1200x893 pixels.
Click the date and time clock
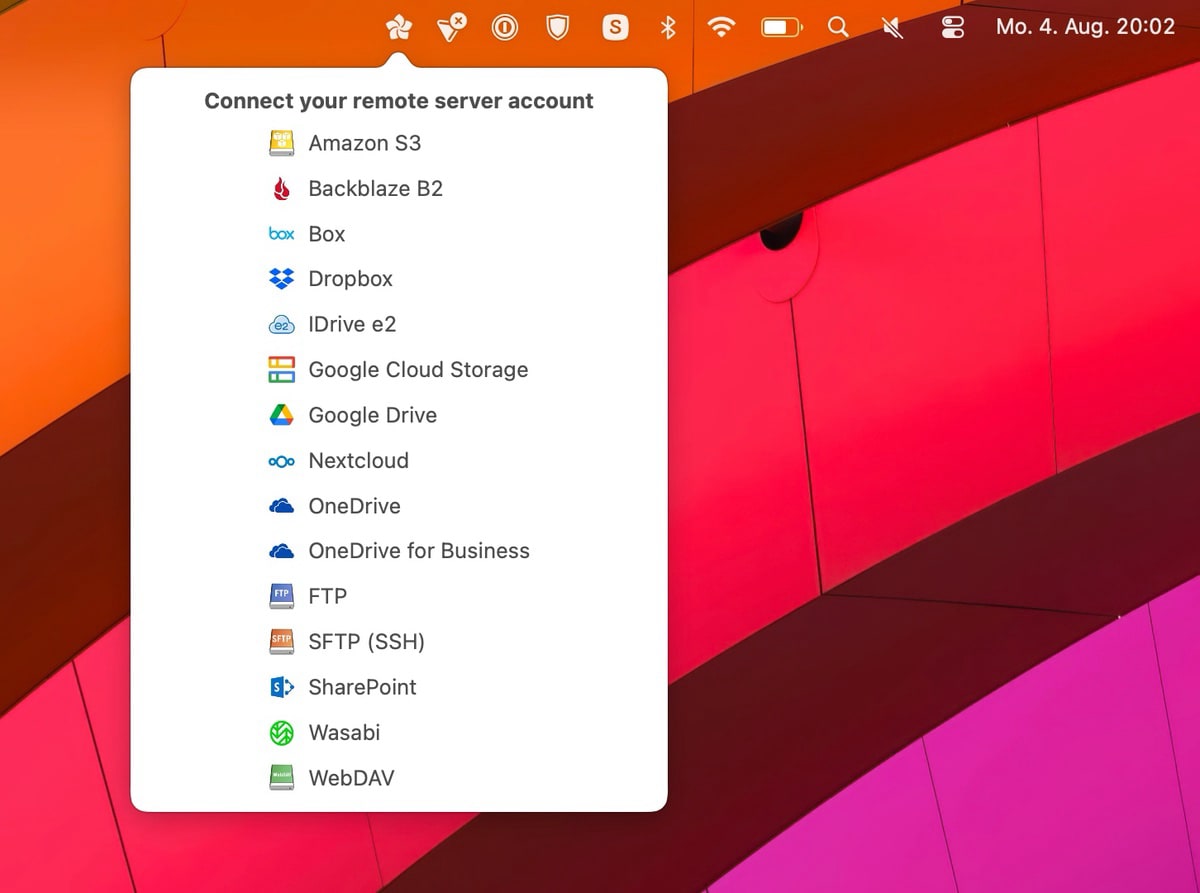pos(1085,28)
